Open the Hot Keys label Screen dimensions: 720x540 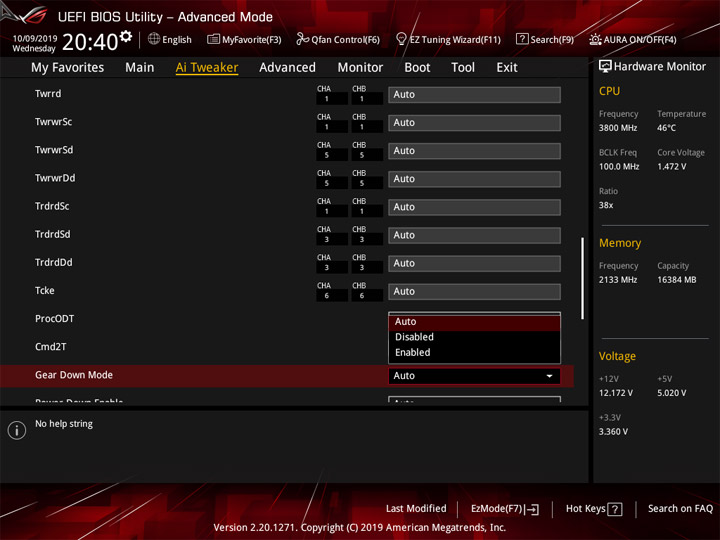[585, 509]
